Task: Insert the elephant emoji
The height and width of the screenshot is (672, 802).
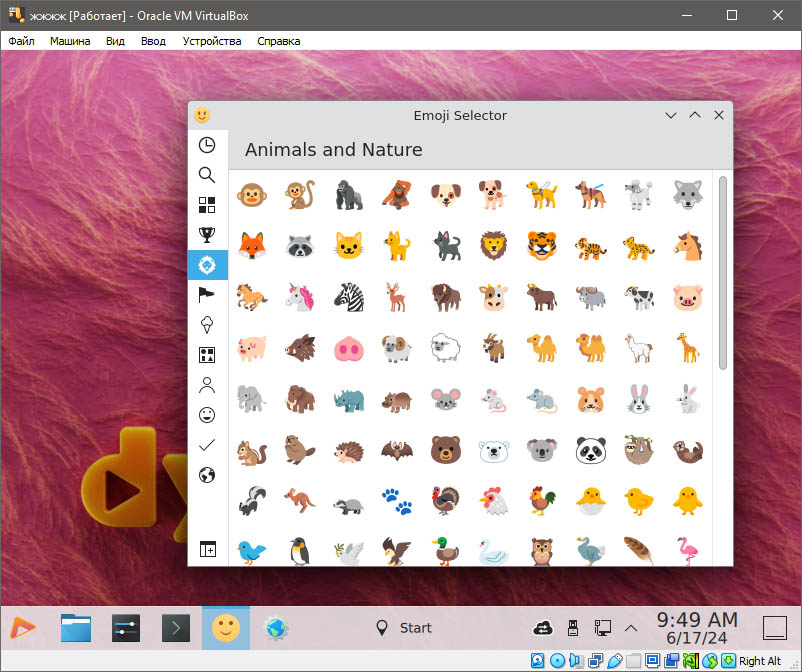Action: tap(252, 399)
